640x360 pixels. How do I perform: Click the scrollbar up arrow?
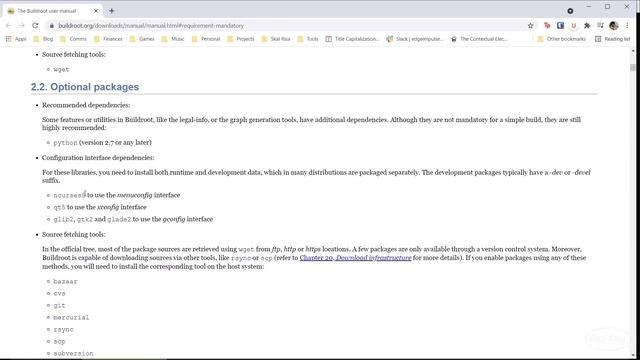(x=632, y=51)
